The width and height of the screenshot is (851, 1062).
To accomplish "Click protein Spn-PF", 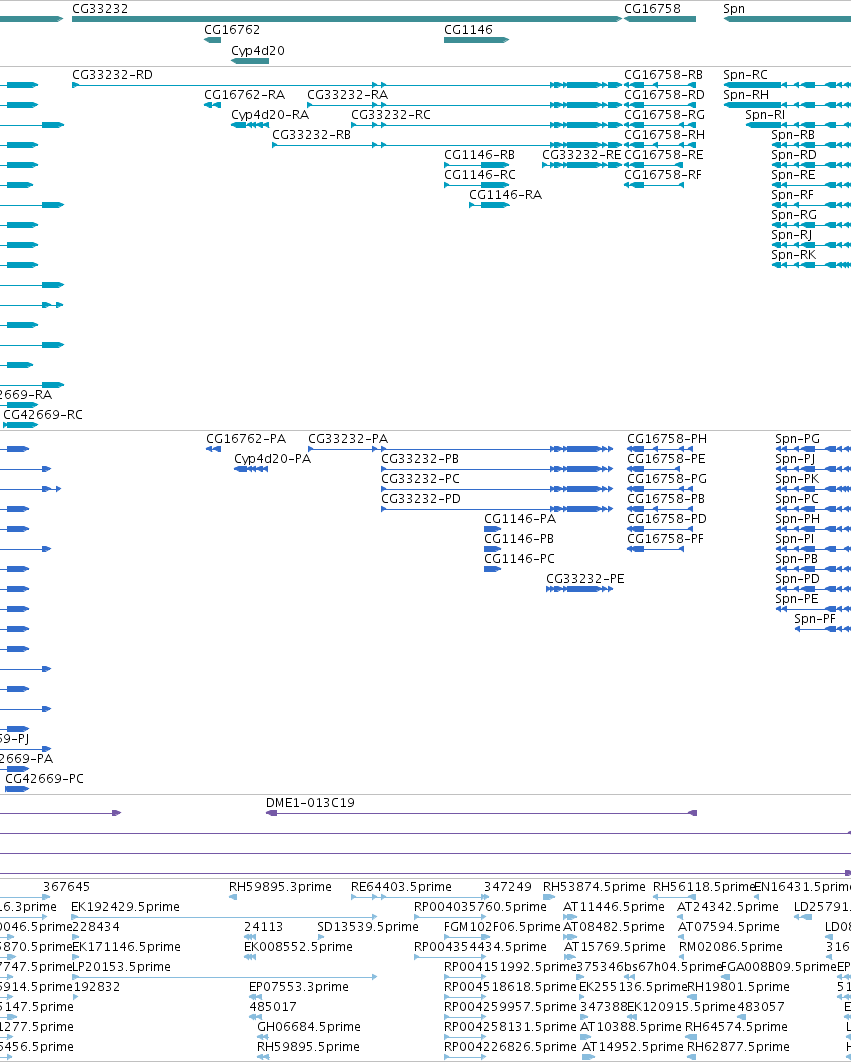I will tap(815, 618).
